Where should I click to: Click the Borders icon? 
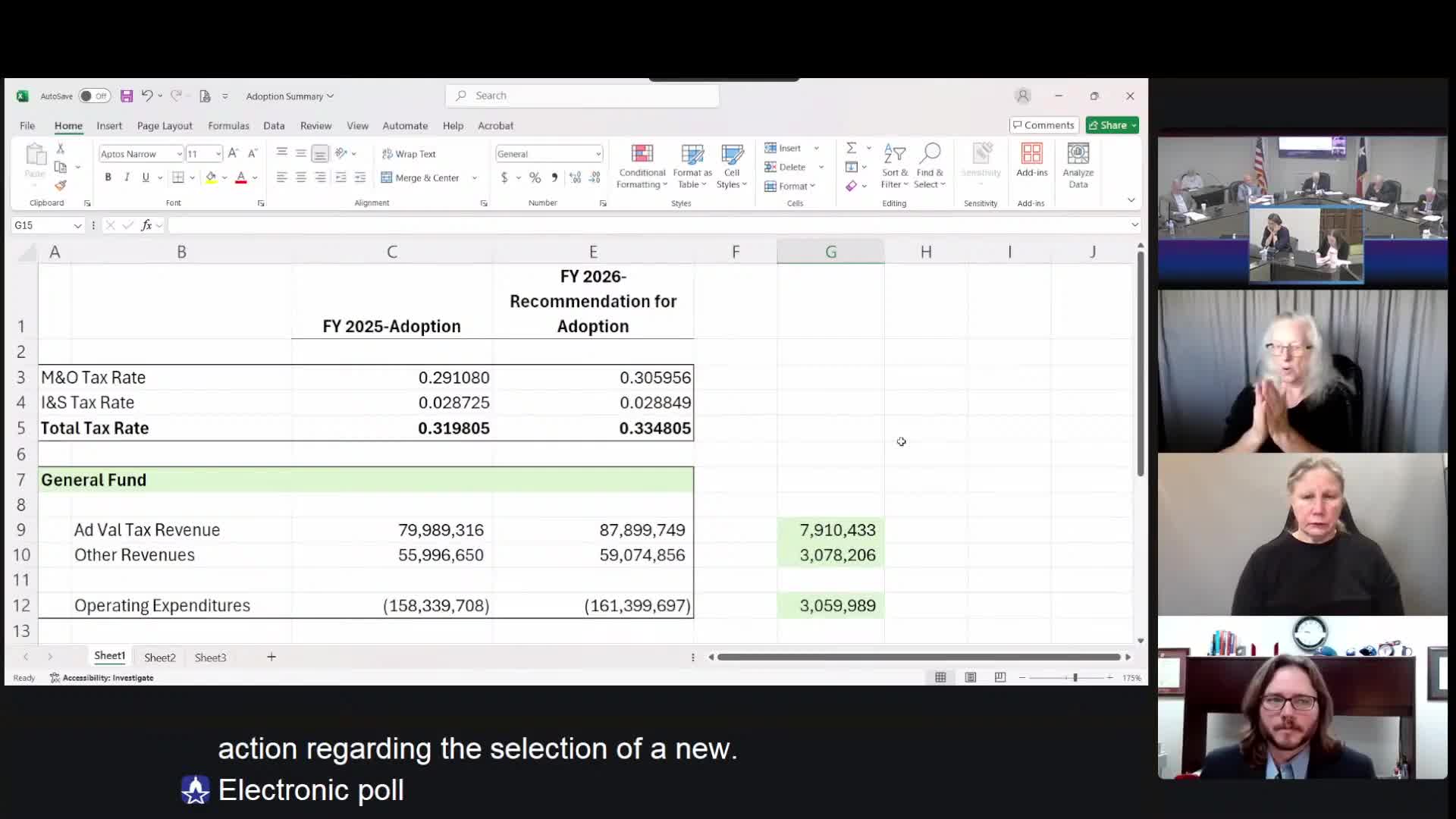(x=178, y=177)
